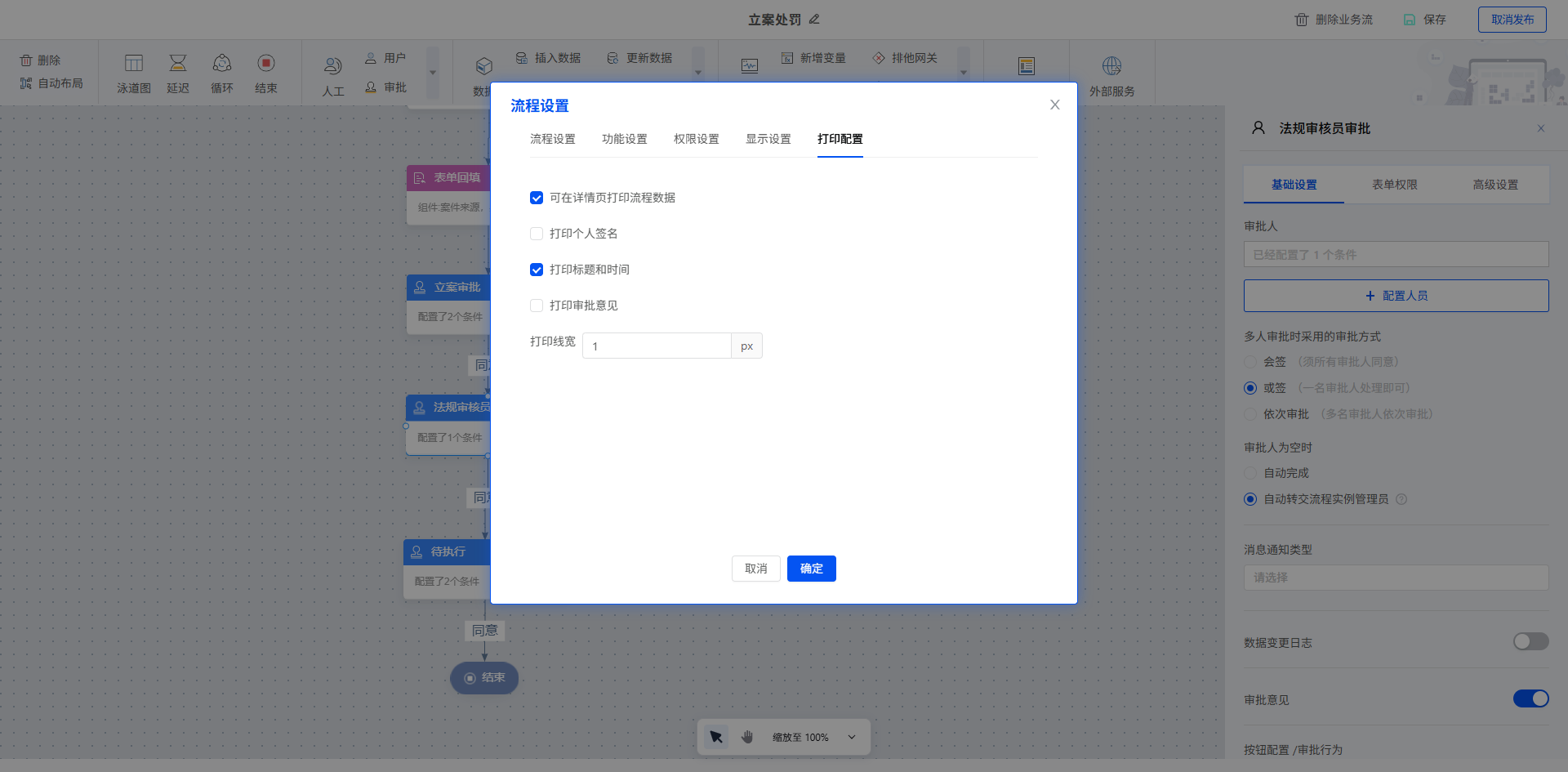The height and width of the screenshot is (772, 1568).
Task: Check the print approval comments option
Action: pyautogui.click(x=537, y=306)
